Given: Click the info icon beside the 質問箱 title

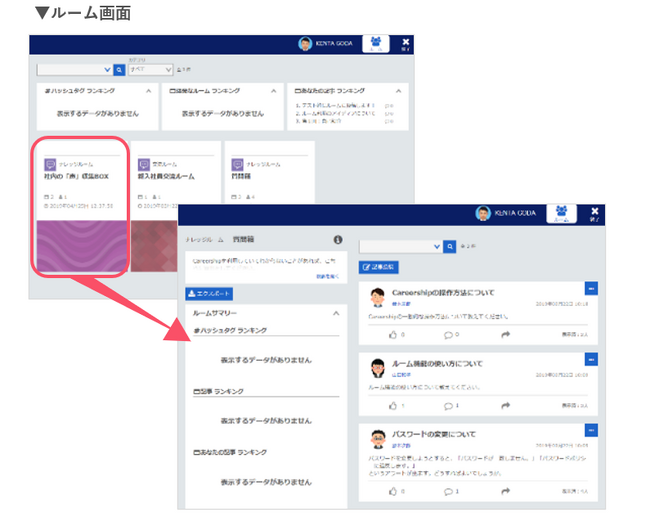Looking at the screenshot, I should pos(337,240).
